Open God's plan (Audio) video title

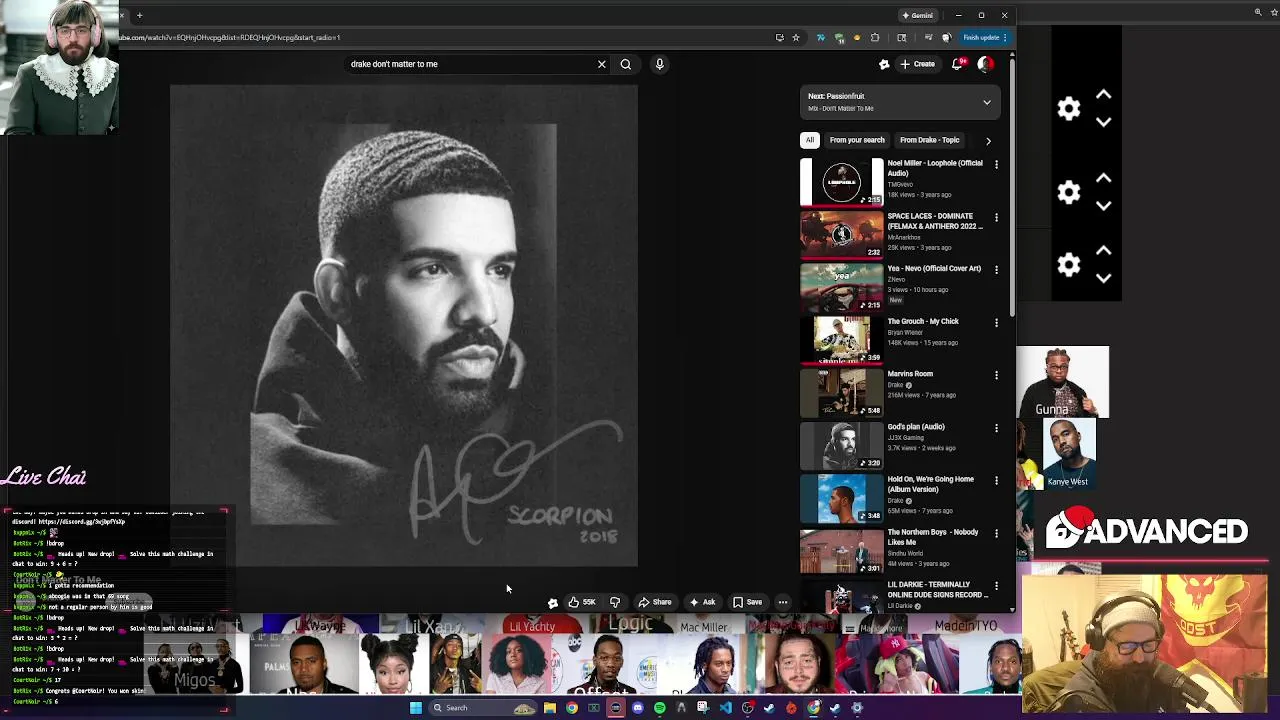coord(915,427)
